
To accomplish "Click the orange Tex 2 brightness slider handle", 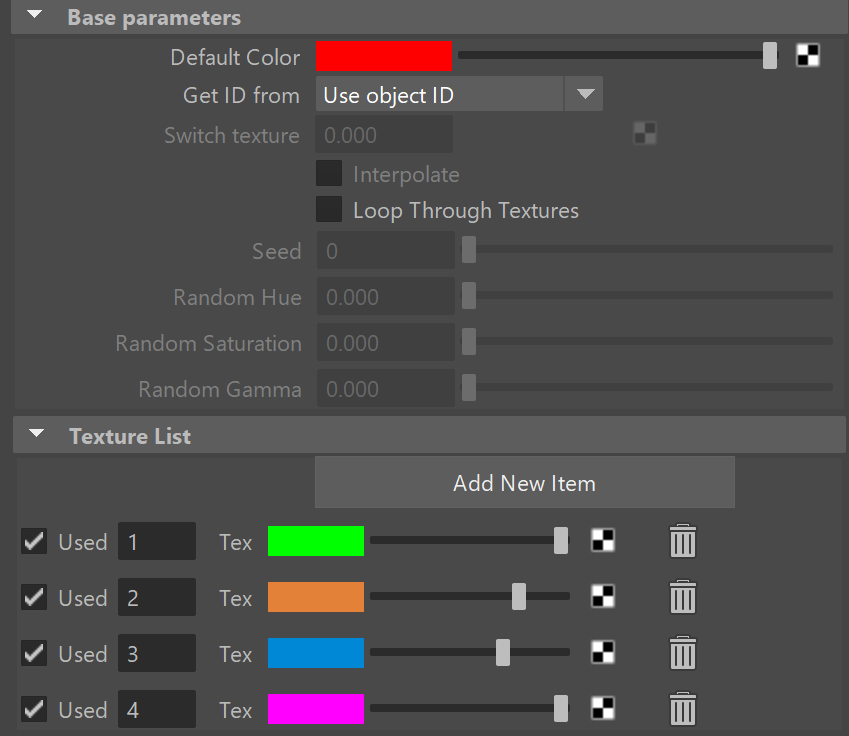I will pos(519,596).
